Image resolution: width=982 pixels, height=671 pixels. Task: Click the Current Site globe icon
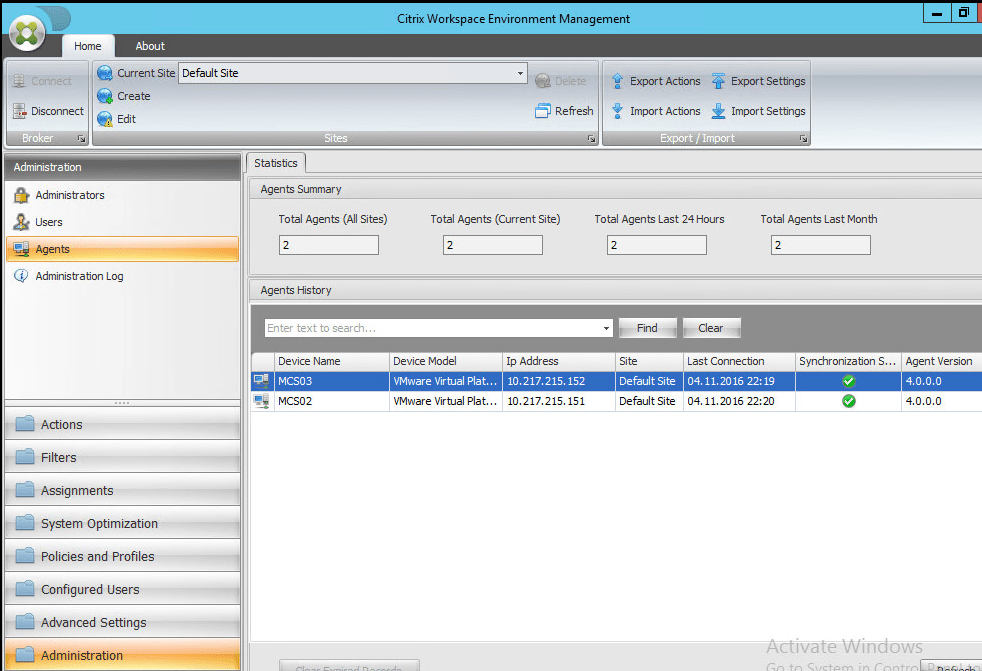(x=105, y=73)
